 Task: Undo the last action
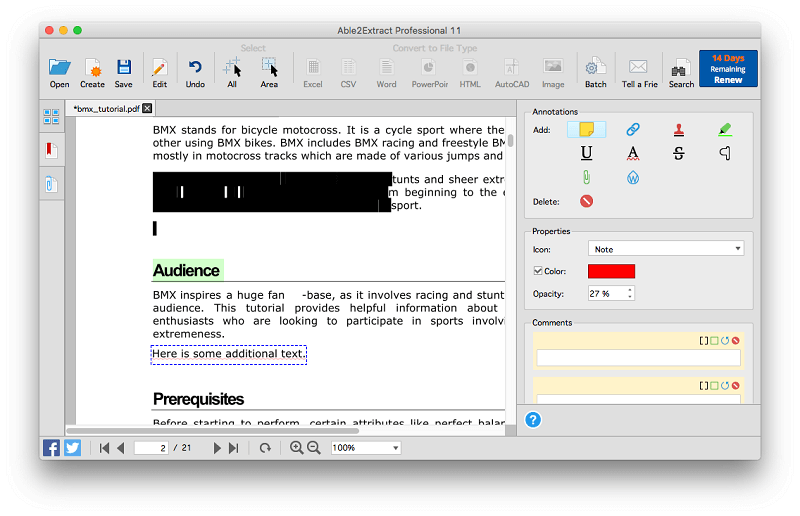pos(195,73)
